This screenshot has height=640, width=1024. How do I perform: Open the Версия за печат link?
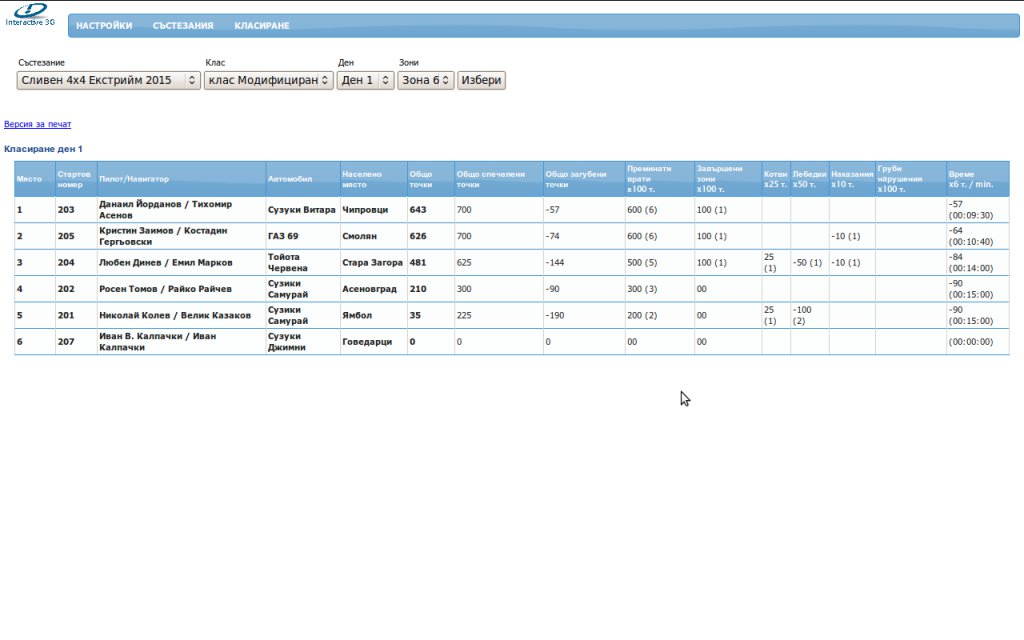click(38, 125)
